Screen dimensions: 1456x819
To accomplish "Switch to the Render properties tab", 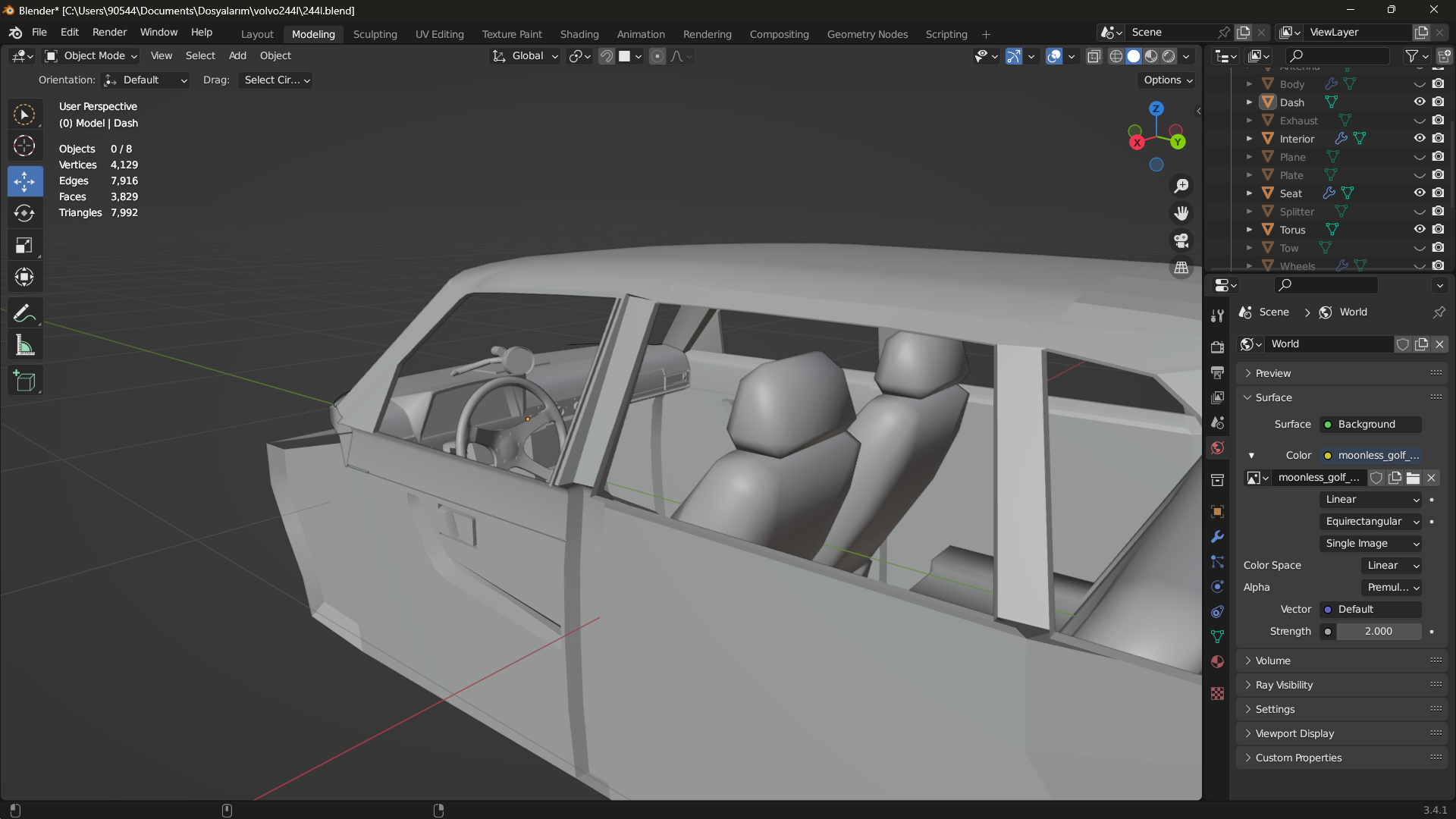I will tap(1217, 347).
